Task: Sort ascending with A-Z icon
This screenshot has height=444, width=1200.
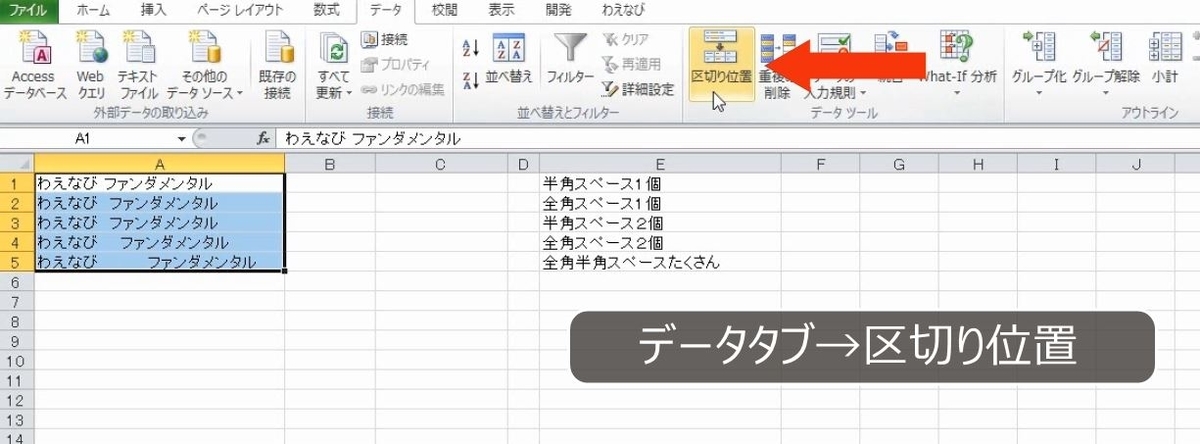Action: pos(472,47)
